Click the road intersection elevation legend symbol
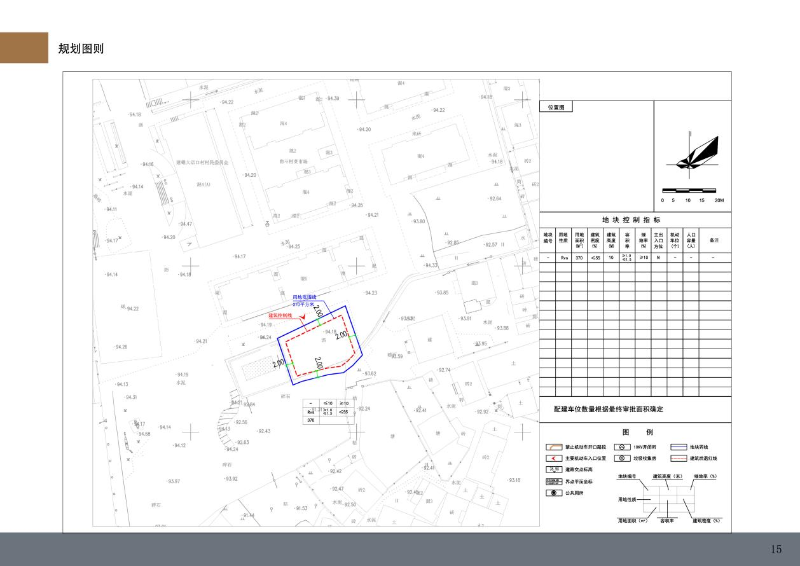Image resolution: width=800 pixels, height=566 pixels. coord(551,469)
